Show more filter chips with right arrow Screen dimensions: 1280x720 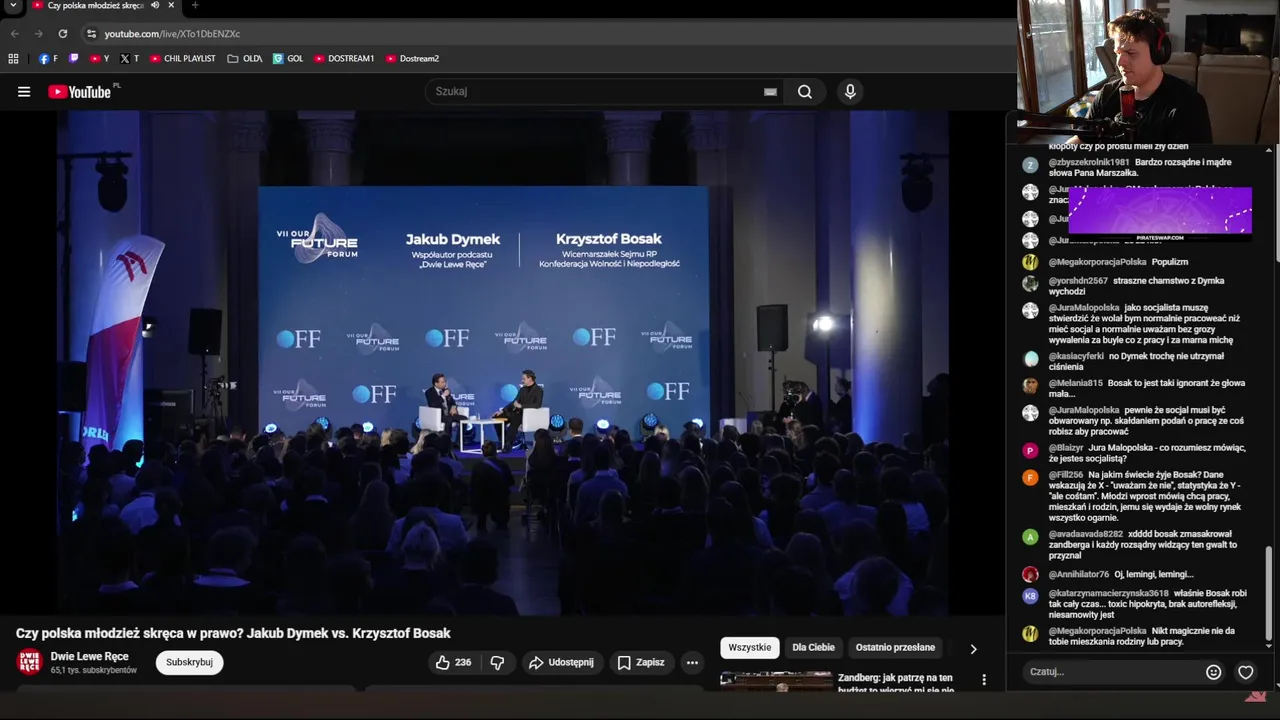[x=973, y=649]
